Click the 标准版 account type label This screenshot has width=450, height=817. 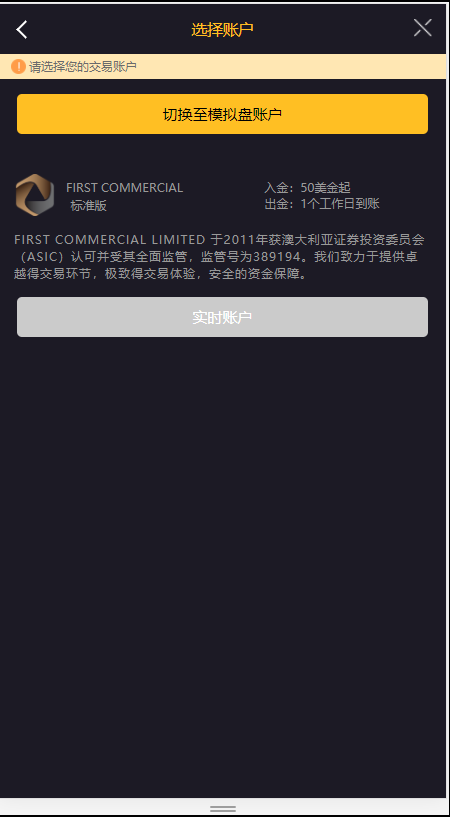coord(89,206)
